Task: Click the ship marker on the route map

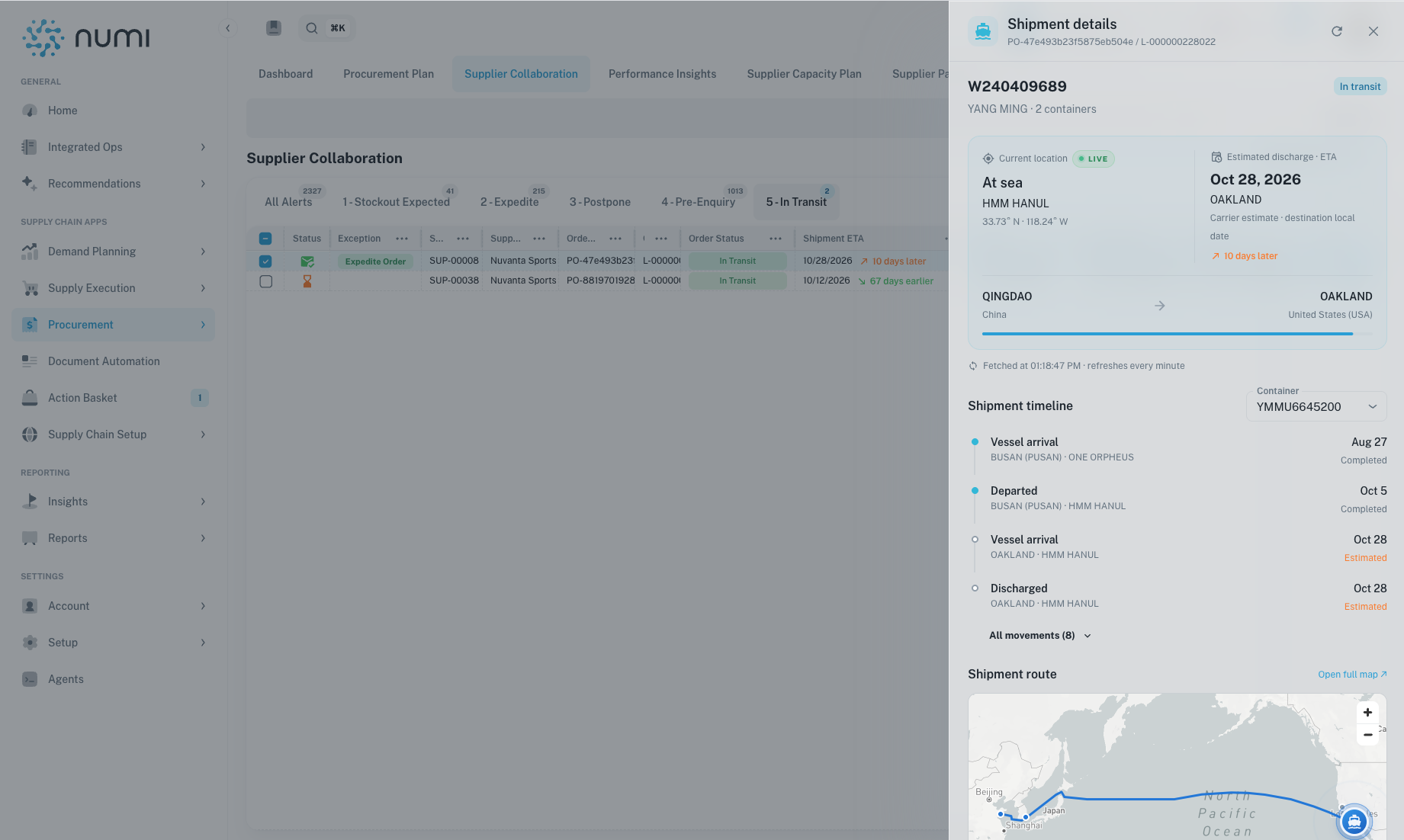Action: click(1354, 821)
